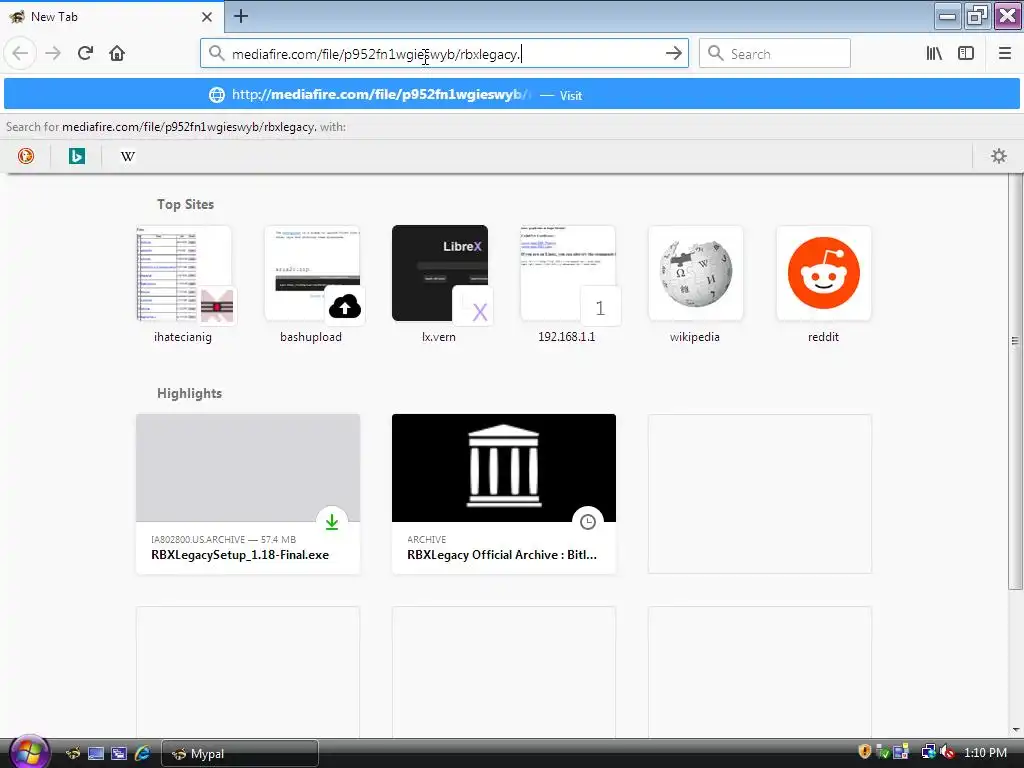Go back with the back arrow button

[20, 53]
